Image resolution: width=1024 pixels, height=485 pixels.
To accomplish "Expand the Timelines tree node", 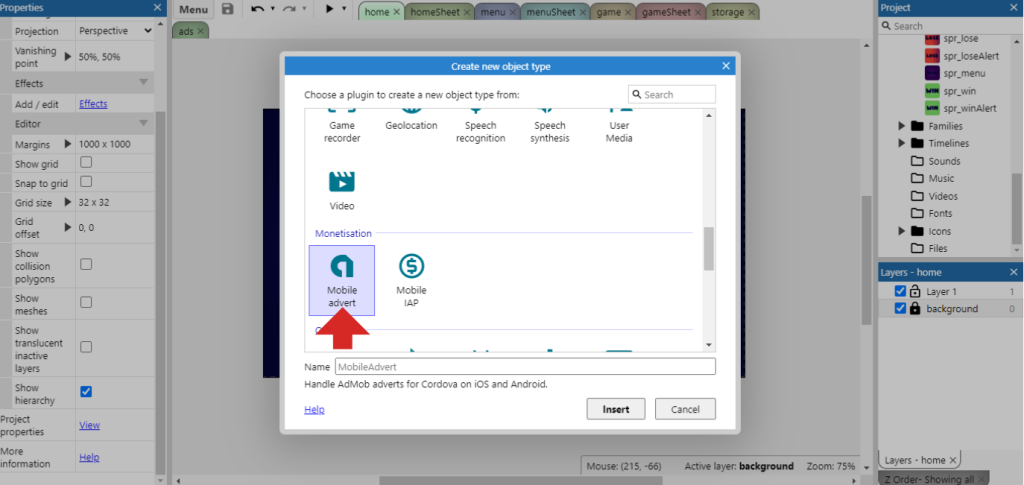I will point(902,143).
